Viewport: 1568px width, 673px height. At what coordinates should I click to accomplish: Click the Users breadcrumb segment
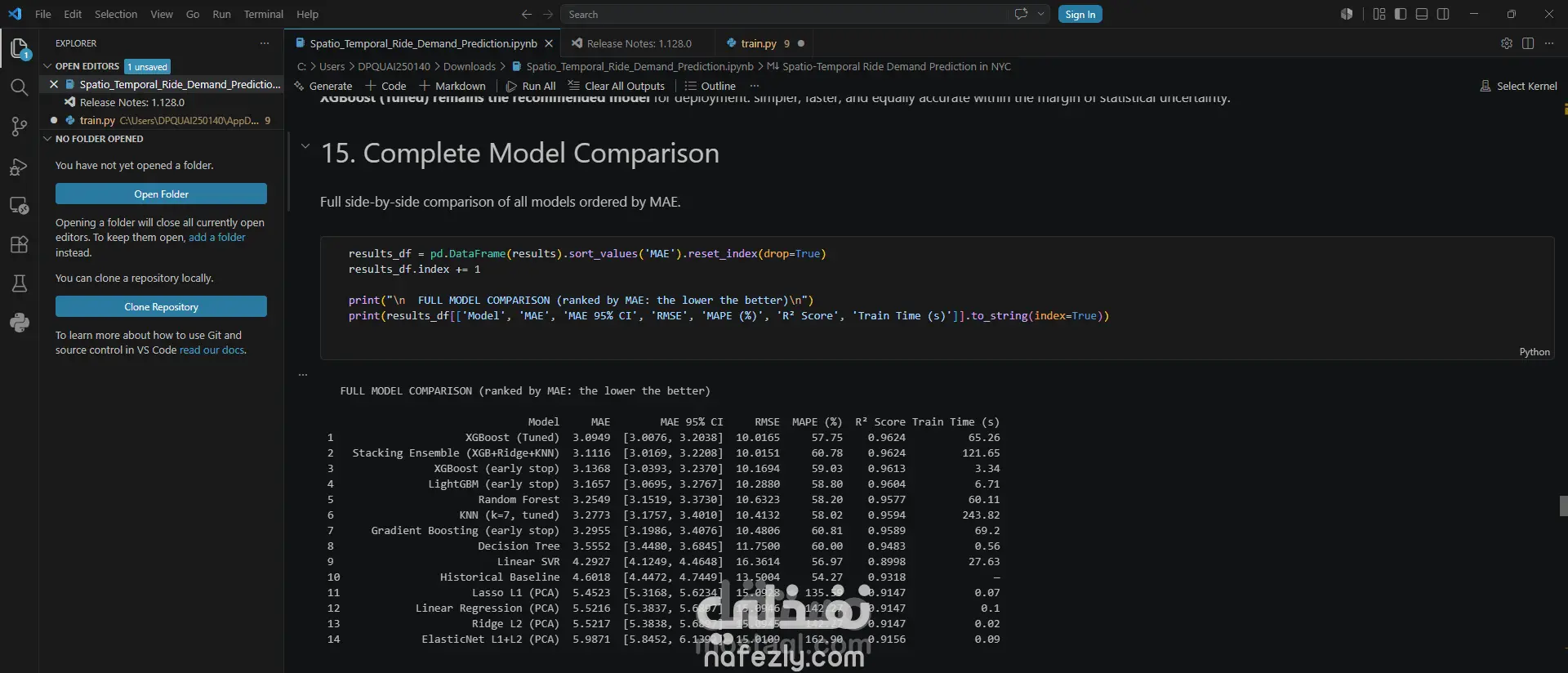tap(332, 66)
